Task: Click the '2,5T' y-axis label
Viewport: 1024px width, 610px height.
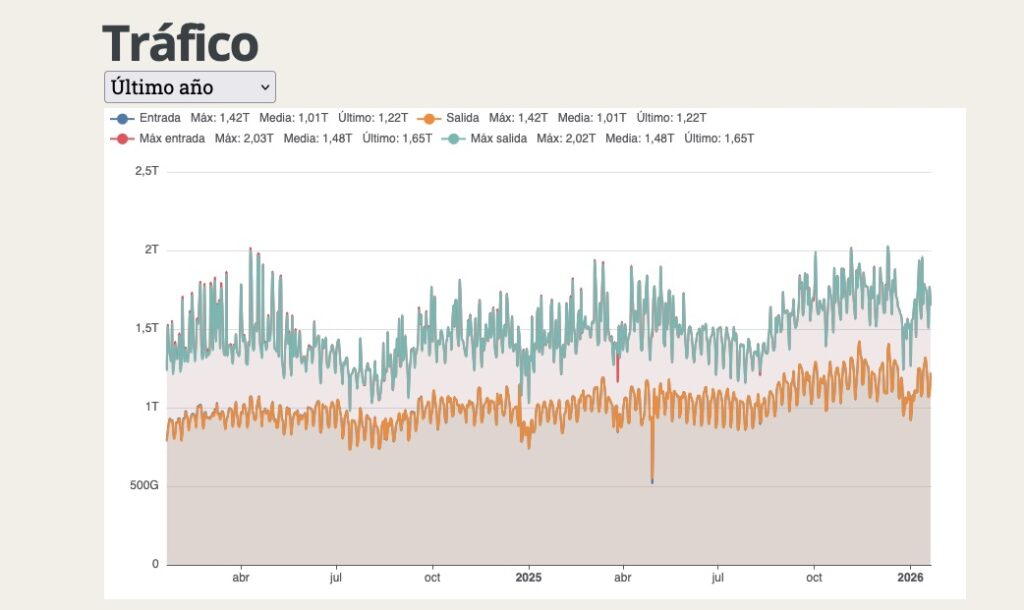Action: pos(146,171)
